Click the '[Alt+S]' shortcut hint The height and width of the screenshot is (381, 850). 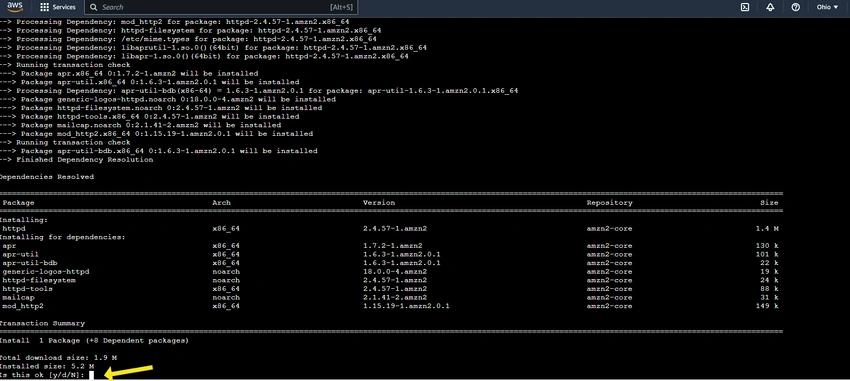[x=341, y=8]
